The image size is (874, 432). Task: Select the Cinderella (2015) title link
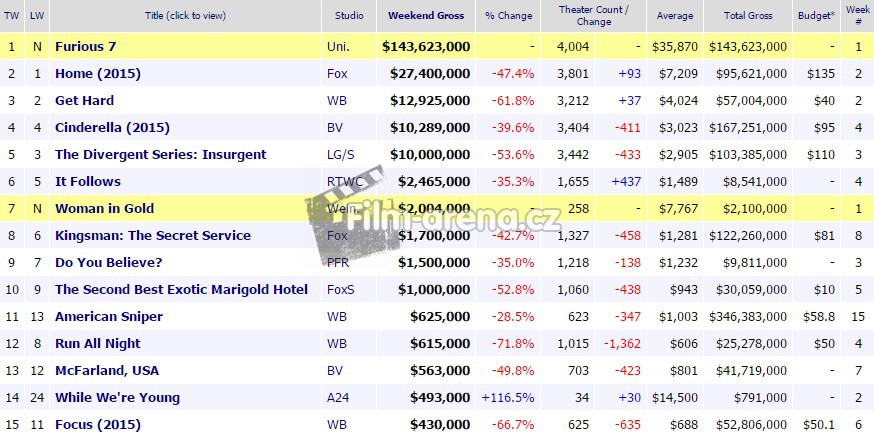point(112,127)
